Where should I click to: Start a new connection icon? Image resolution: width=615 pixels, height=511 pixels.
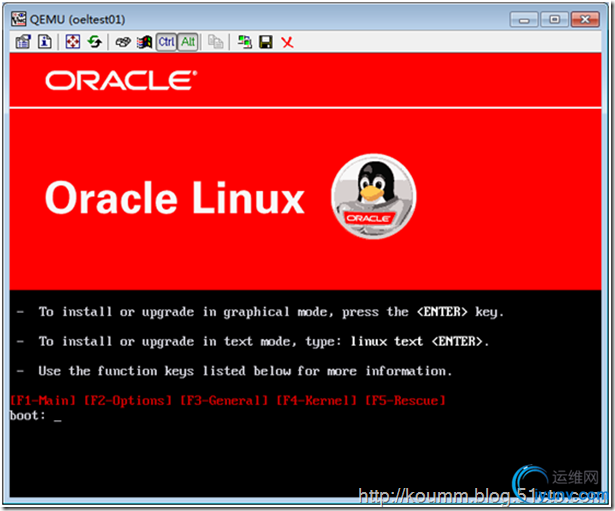coord(245,42)
